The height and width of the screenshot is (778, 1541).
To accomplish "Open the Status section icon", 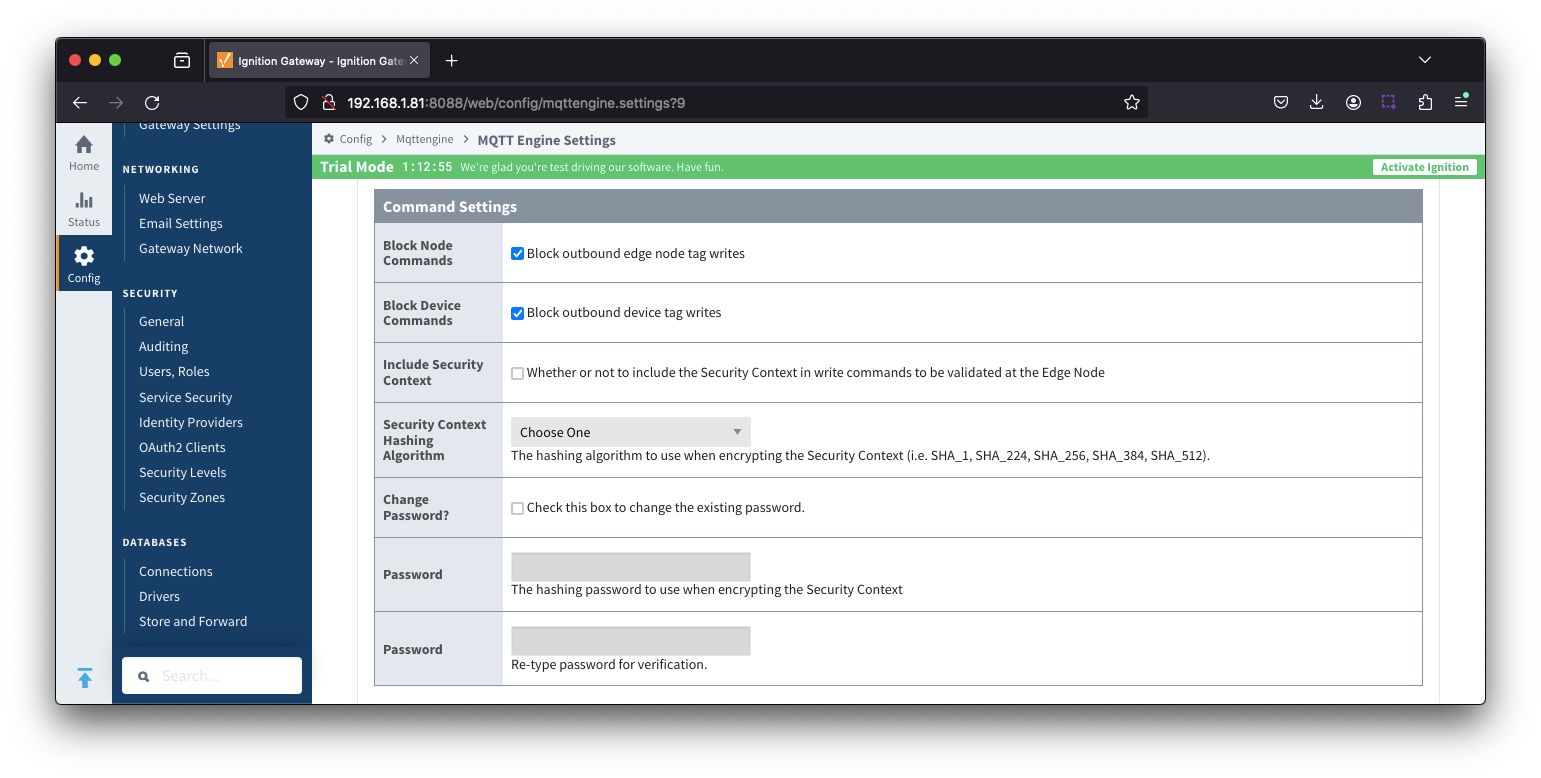I will [84, 208].
